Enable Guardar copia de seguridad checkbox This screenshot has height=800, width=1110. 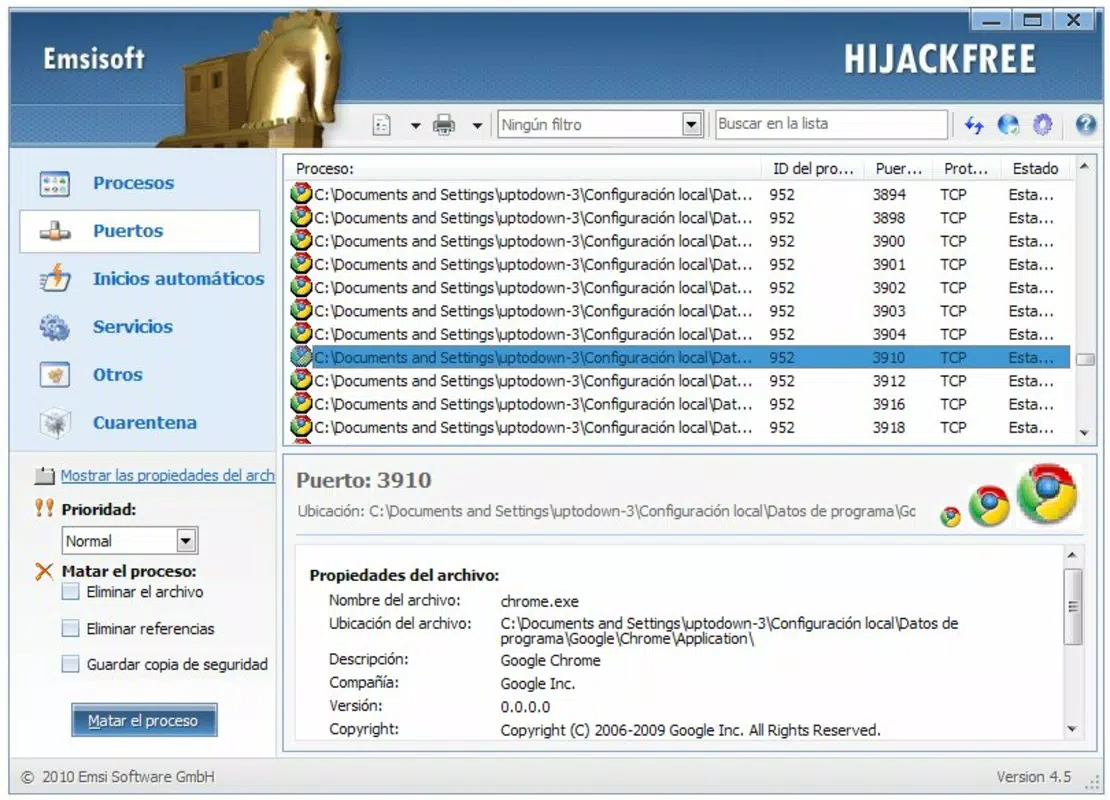70,663
